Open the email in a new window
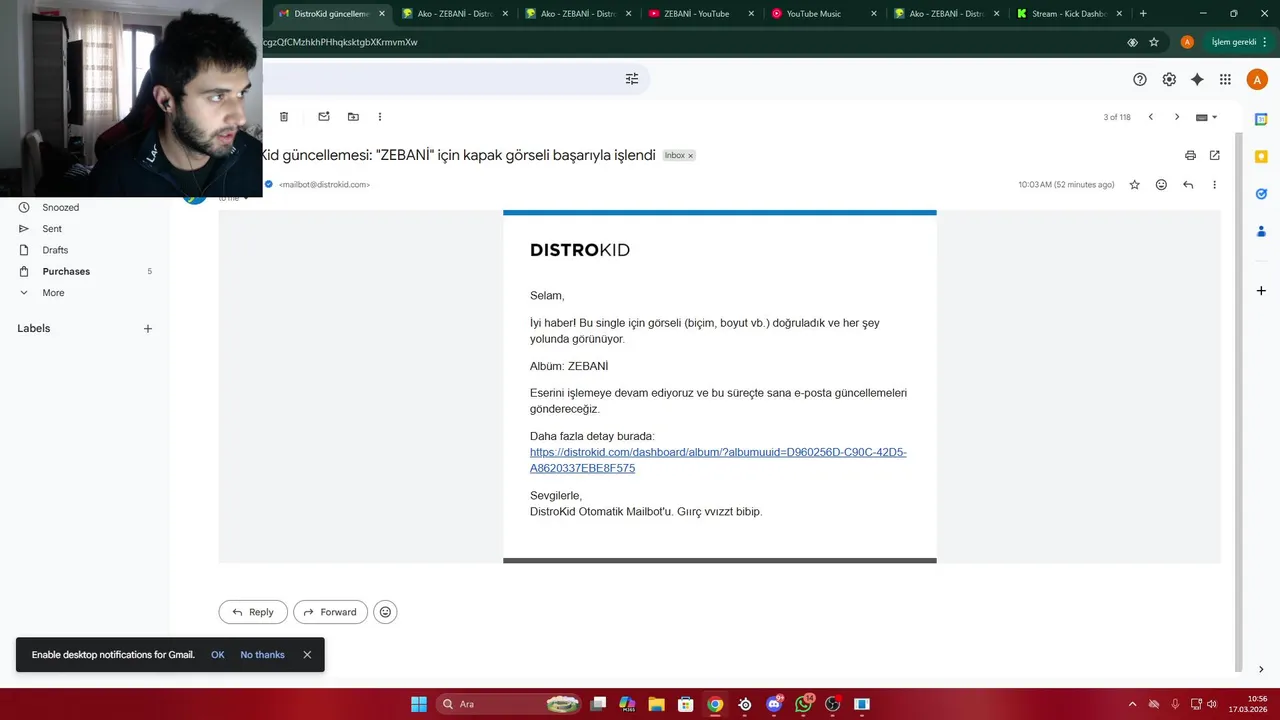This screenshot has width=1280, height=720. coord(1215,155)
